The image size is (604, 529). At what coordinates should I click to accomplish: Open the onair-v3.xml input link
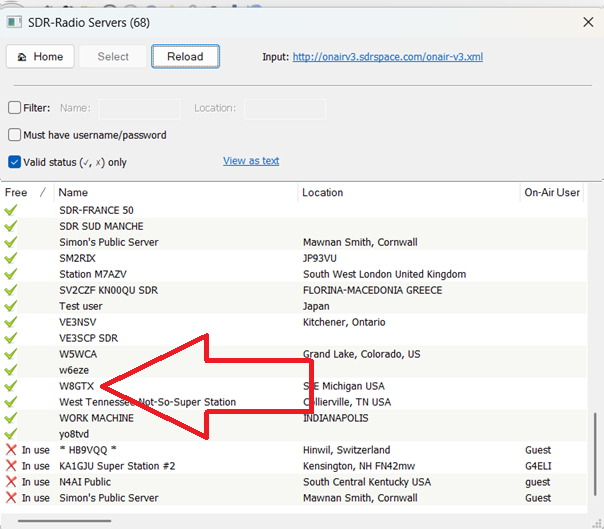(388, 57)
